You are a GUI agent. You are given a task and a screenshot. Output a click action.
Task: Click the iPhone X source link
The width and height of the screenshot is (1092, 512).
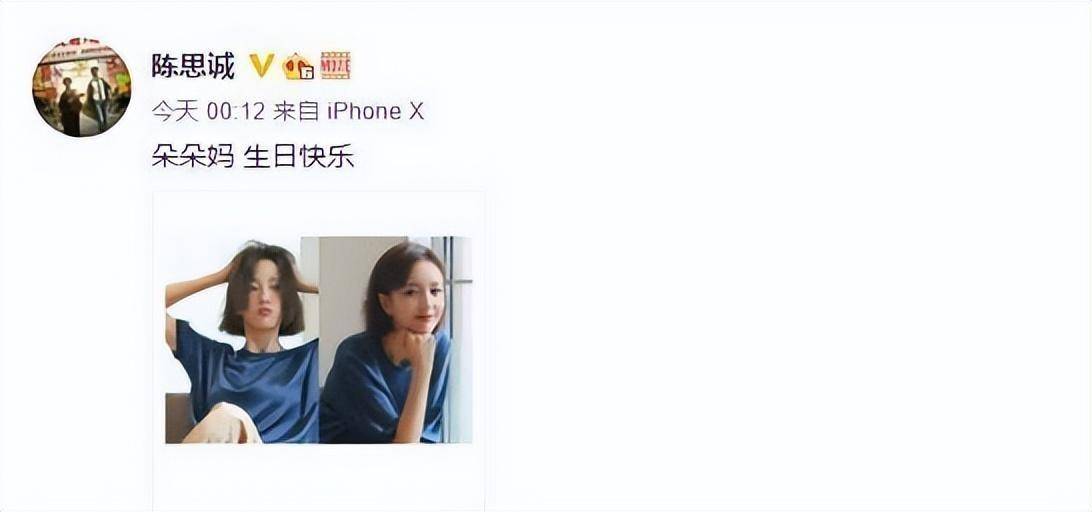point(375,111)
